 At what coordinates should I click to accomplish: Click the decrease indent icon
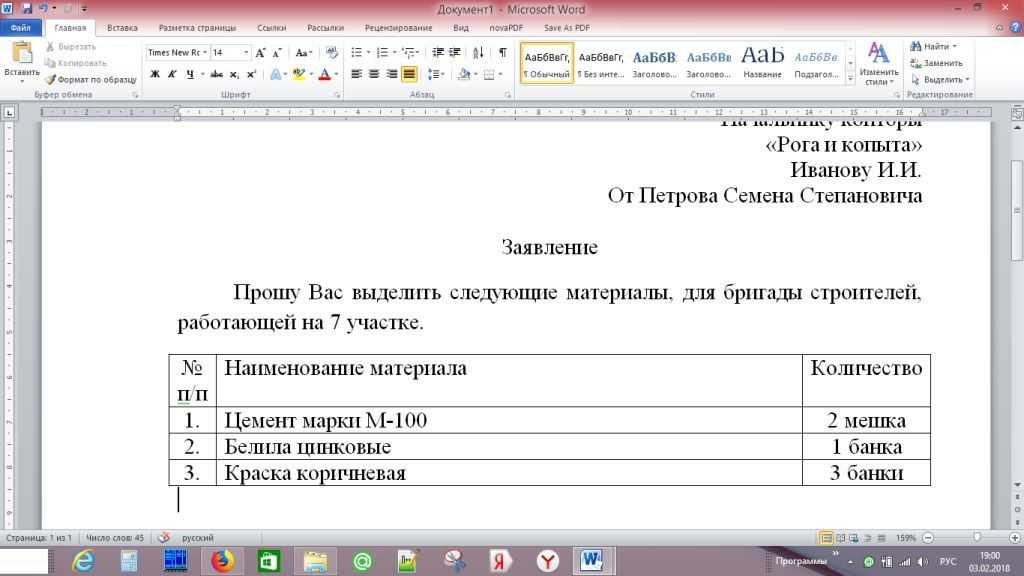pyautogui.click(x=438, y=53)
